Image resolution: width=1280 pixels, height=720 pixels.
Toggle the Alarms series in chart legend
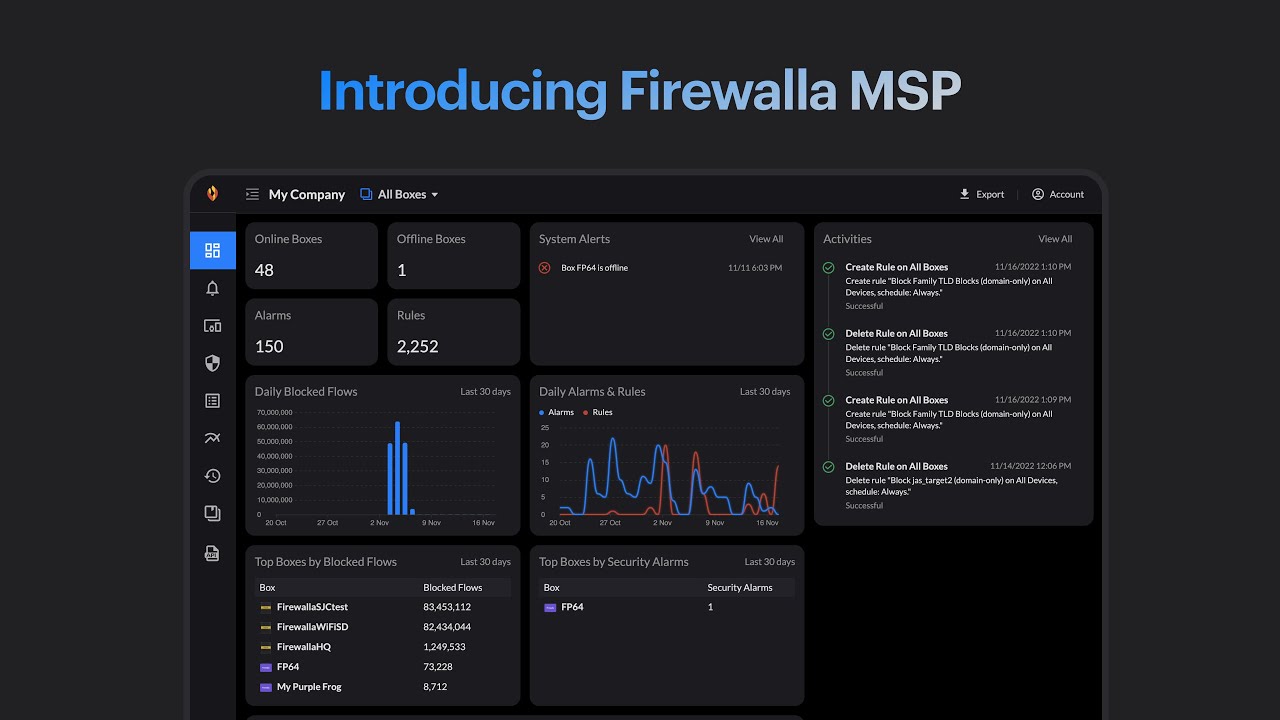coord(556,412)
